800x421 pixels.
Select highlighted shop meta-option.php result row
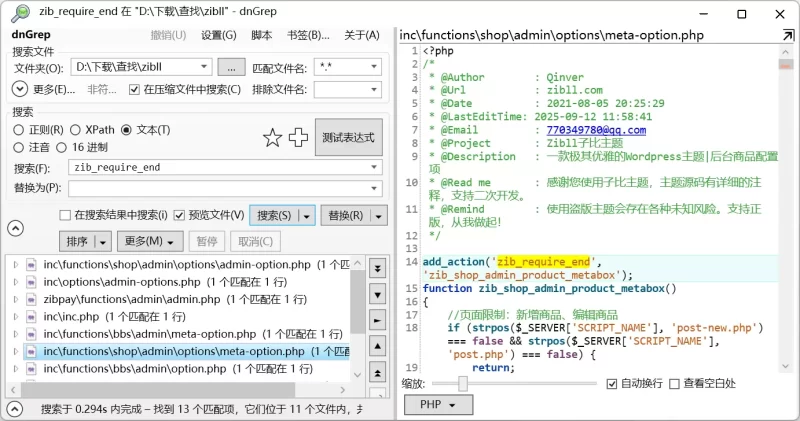coord(187,352)
